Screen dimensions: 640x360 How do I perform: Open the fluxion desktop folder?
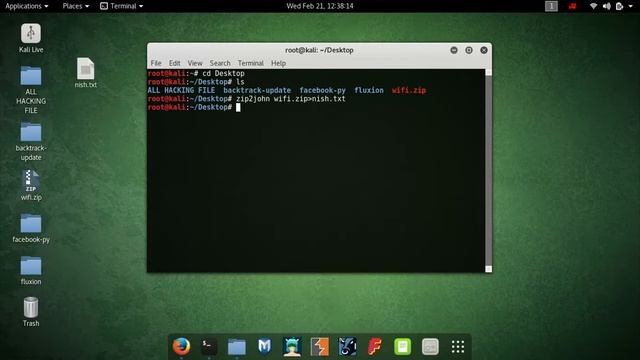[31, 271]
